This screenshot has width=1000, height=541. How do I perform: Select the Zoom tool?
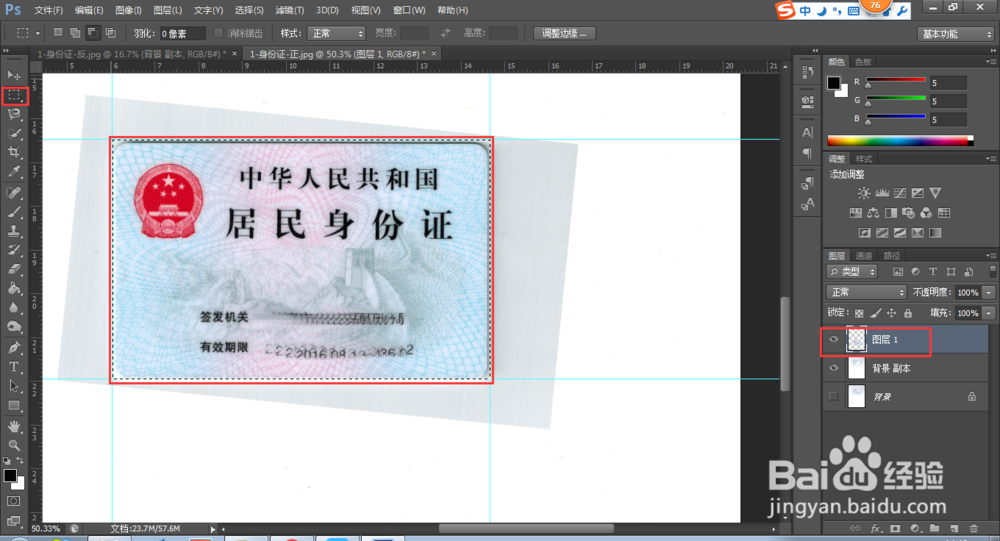[x=14, y=445]
